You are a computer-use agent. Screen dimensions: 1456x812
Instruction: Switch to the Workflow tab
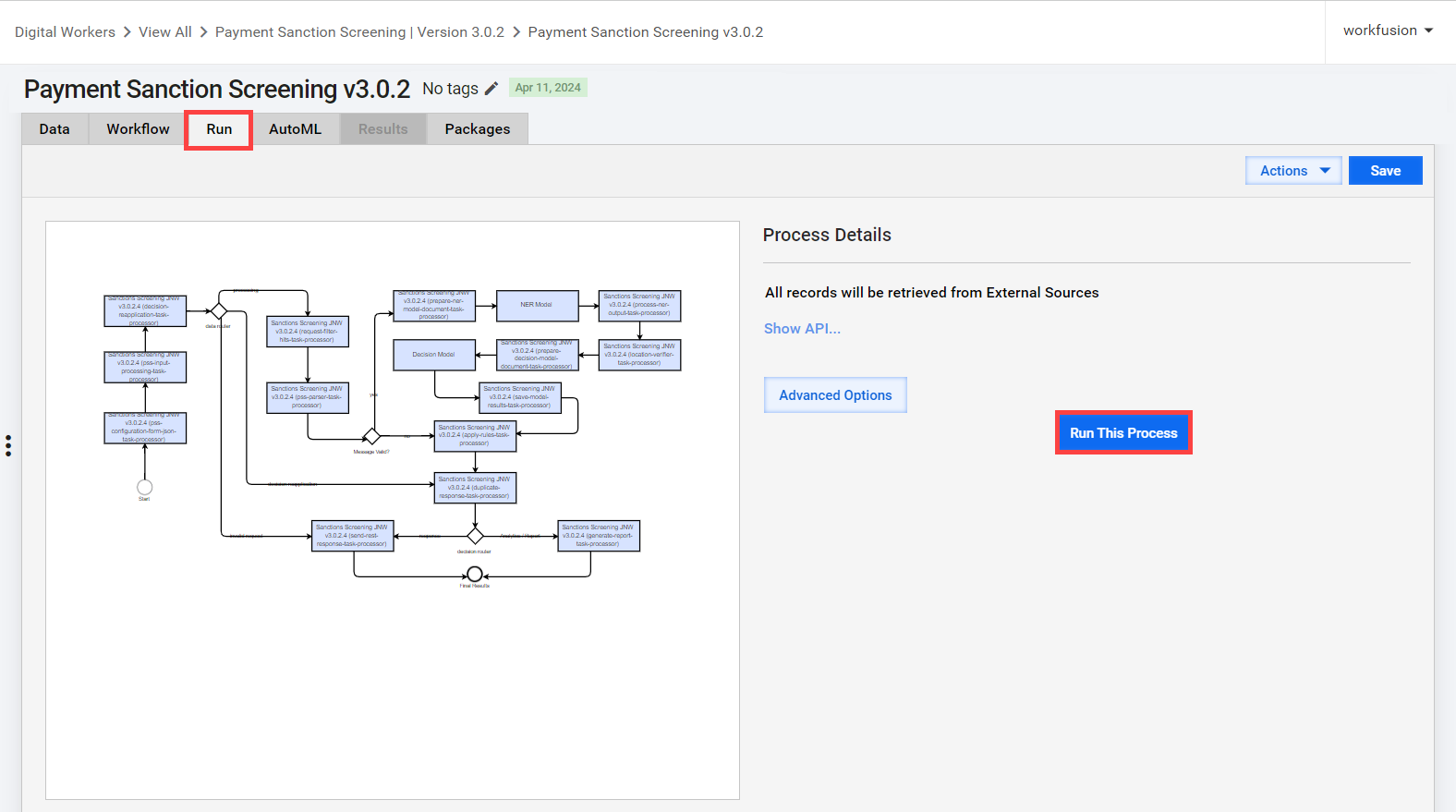pos(138,129)
